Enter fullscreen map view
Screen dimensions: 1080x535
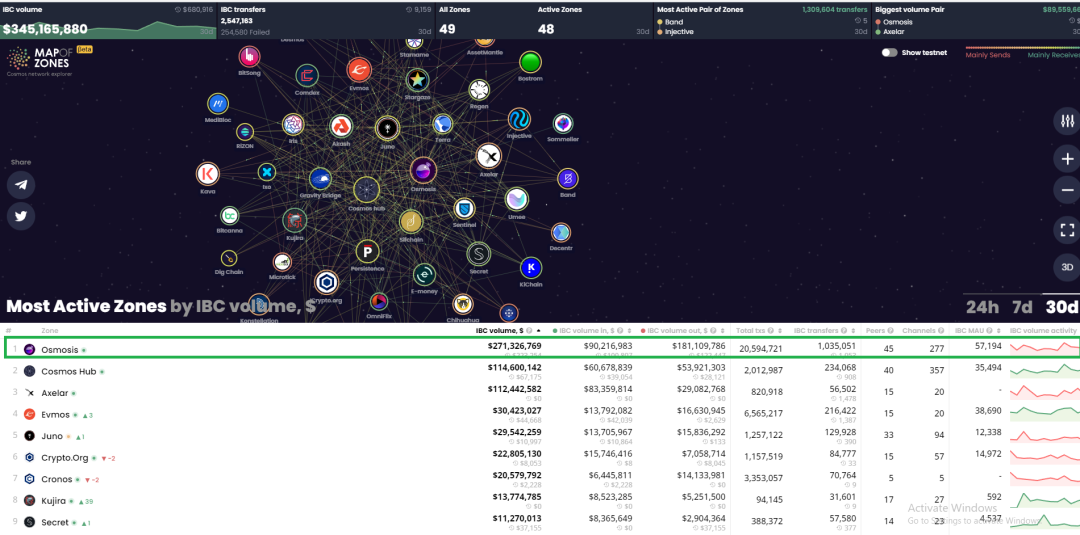tap(1068, 230)
